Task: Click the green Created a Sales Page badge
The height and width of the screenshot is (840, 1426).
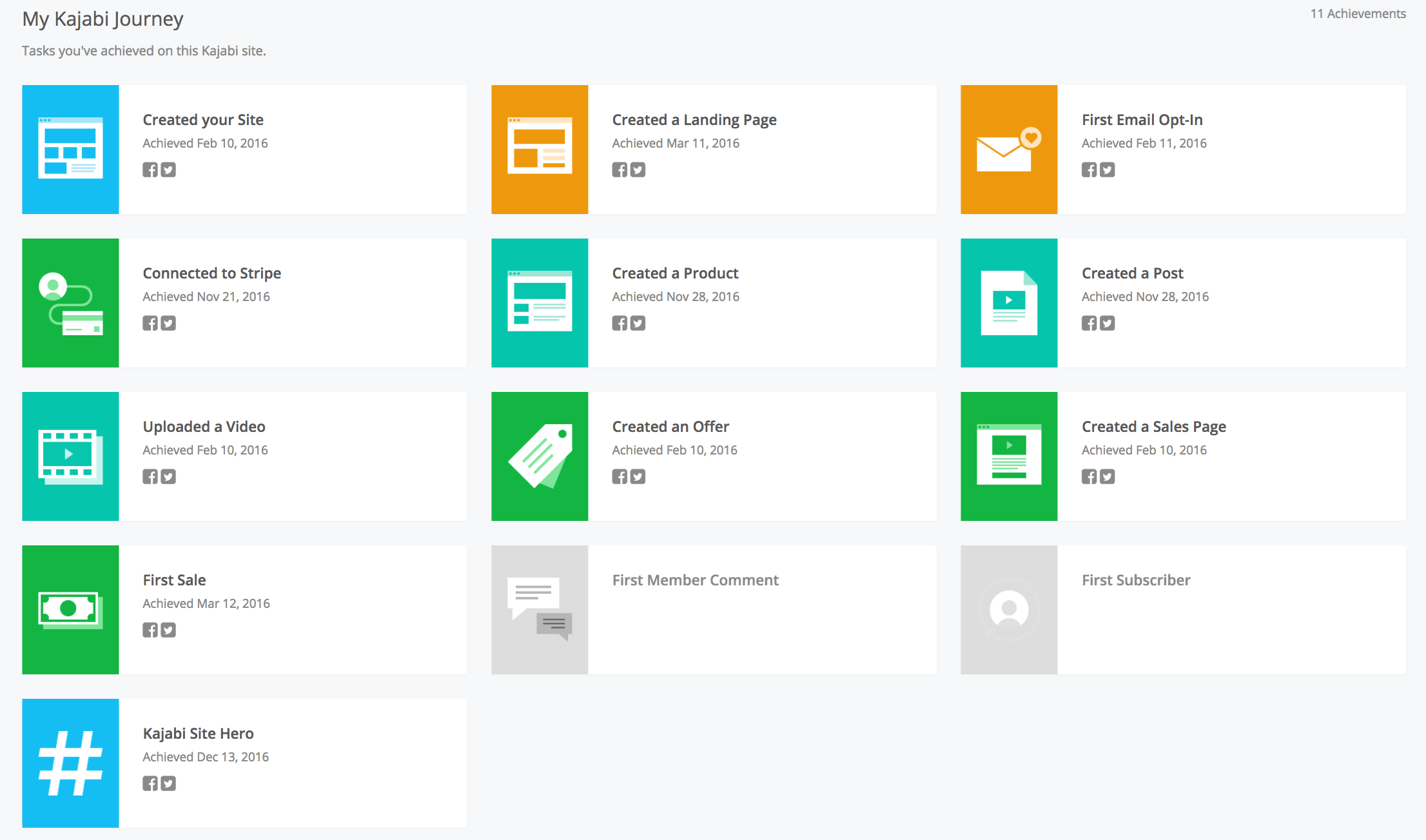Action: (x=1009, y=456)
